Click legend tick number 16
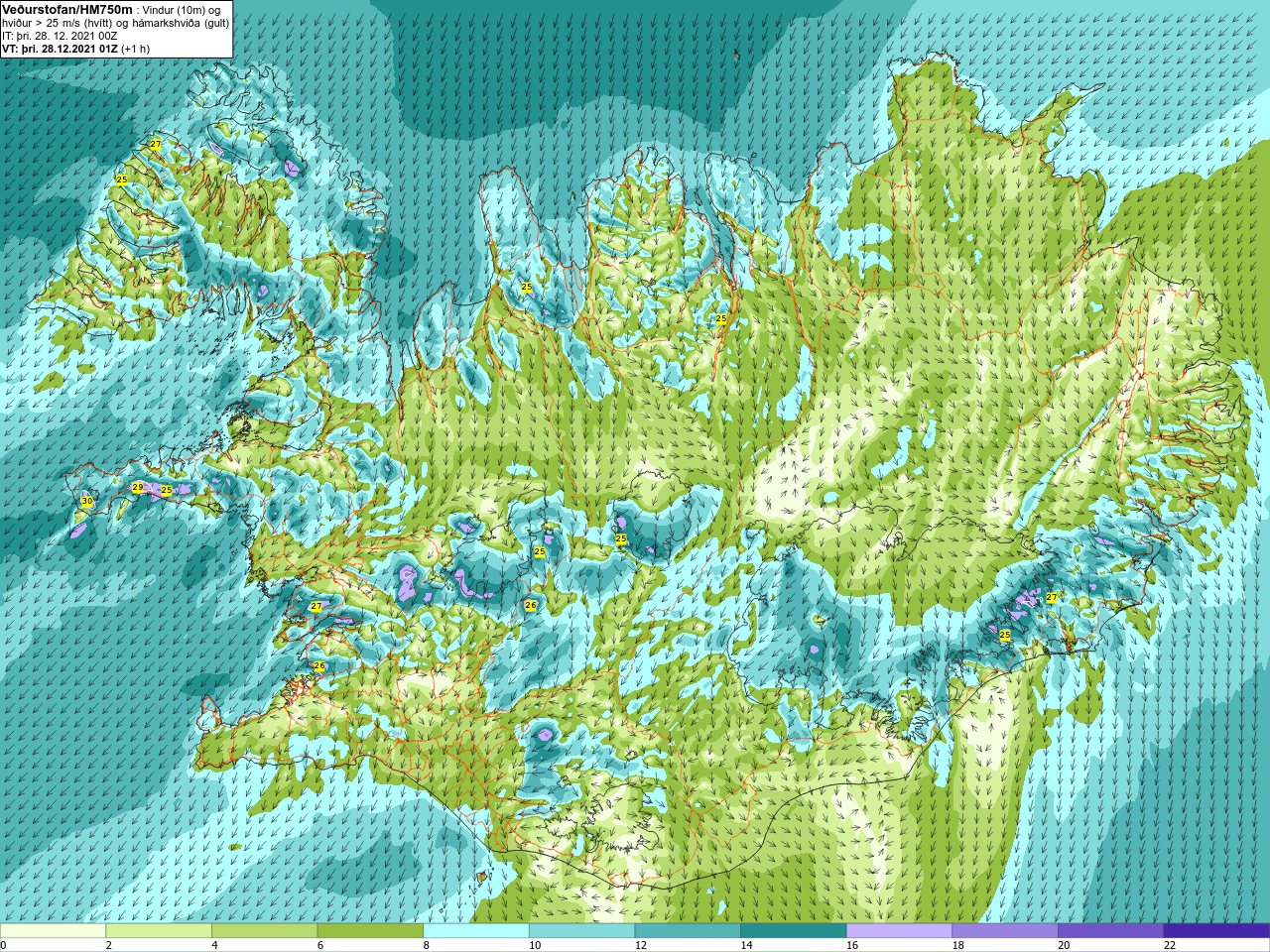Screen dimensions: 1270x952 [852, 945]
